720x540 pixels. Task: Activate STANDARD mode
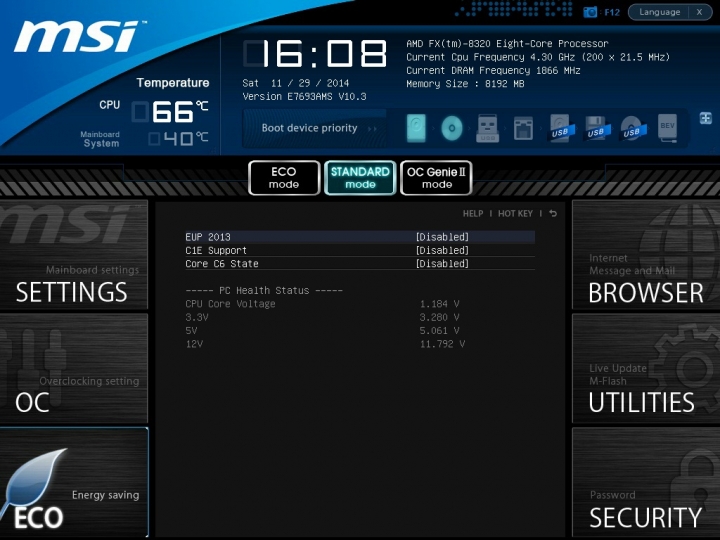point(360,178)
